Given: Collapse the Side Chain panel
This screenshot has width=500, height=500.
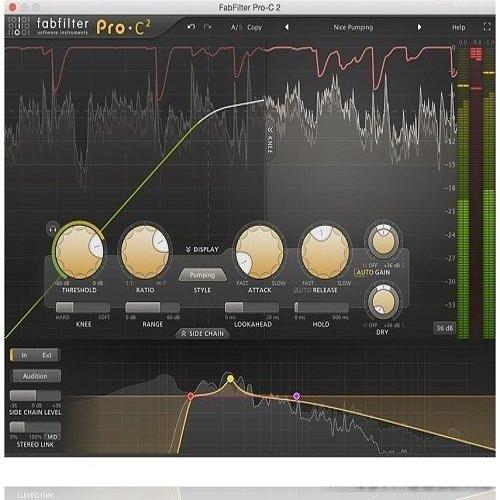Looking at the screenshot, I should pos(202,333).
